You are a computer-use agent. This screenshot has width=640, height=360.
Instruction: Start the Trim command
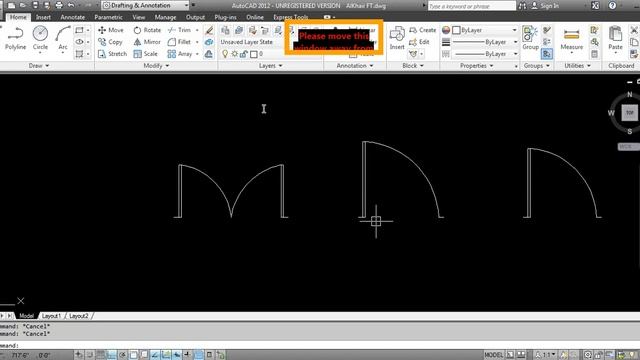[179, 30]
